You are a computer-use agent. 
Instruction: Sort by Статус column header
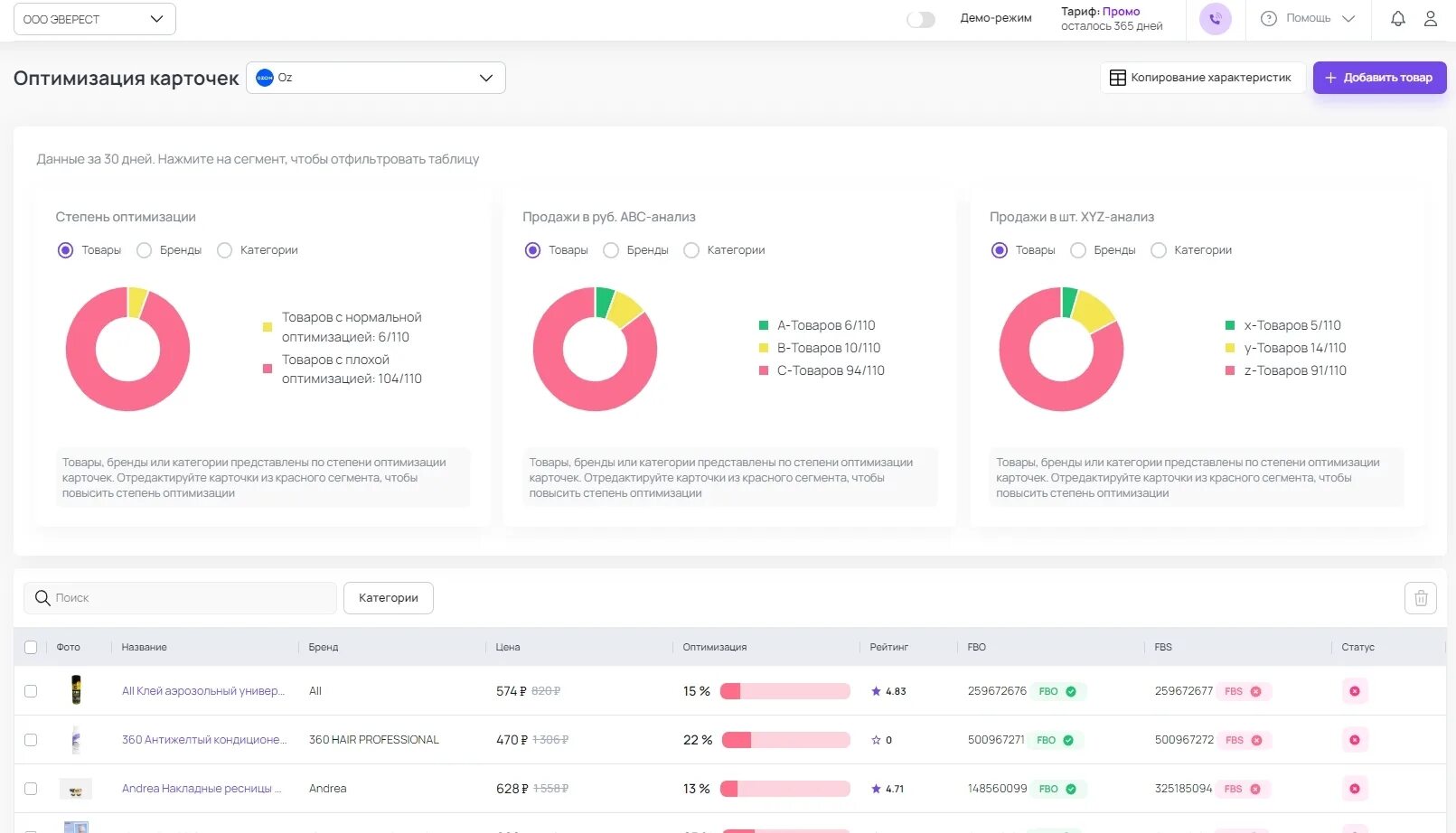coord(1358,647)
